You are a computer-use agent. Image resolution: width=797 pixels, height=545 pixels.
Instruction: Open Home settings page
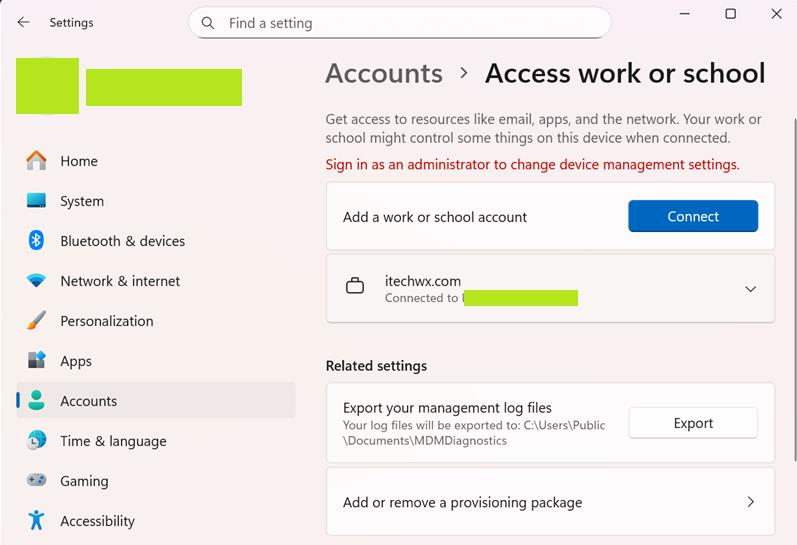[79, 161]
